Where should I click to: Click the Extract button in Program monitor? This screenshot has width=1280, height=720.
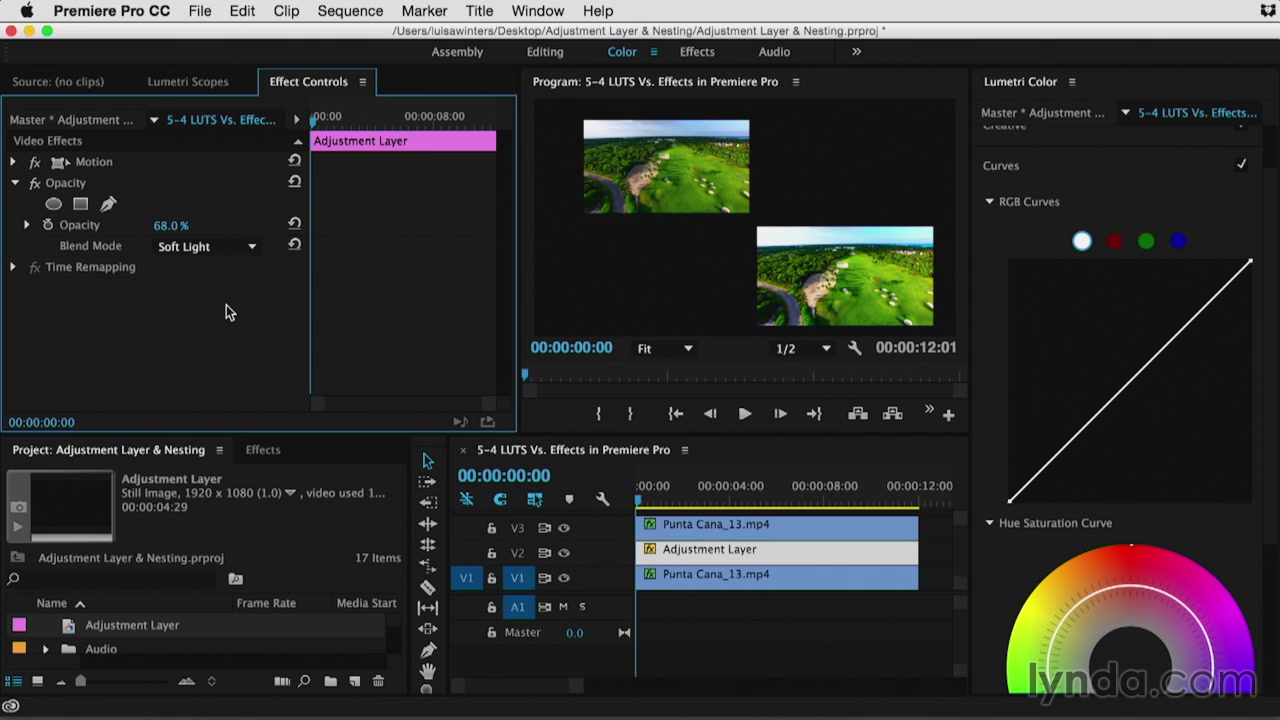point(893,414)
